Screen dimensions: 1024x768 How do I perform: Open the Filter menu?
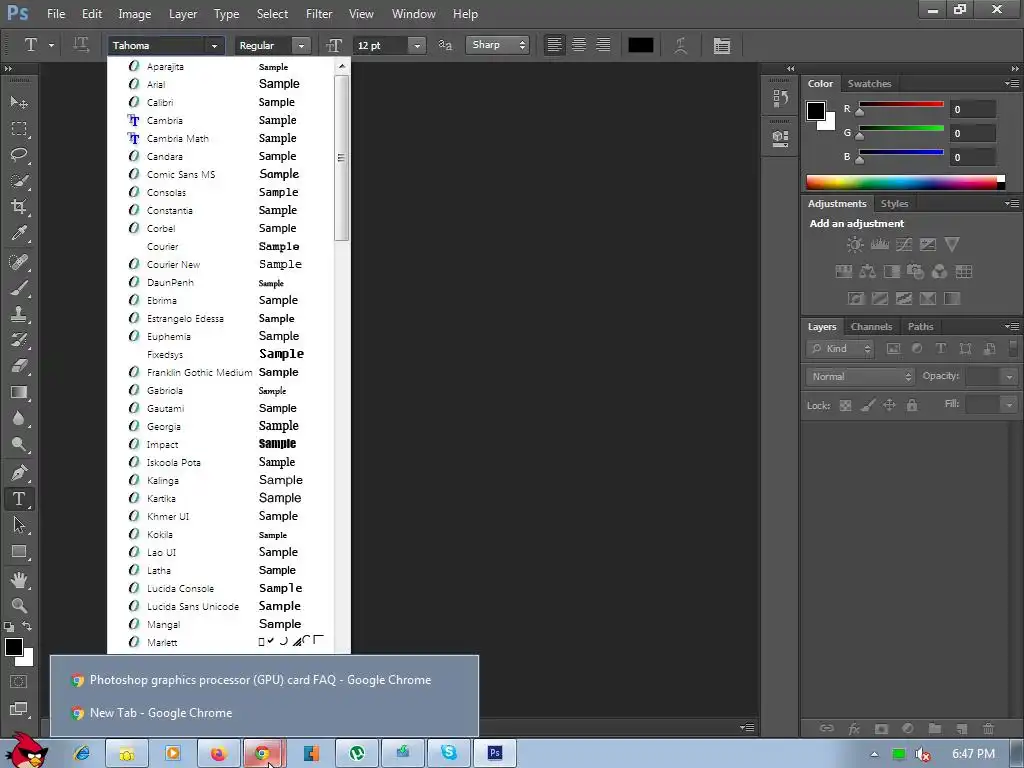click(319, 14)
